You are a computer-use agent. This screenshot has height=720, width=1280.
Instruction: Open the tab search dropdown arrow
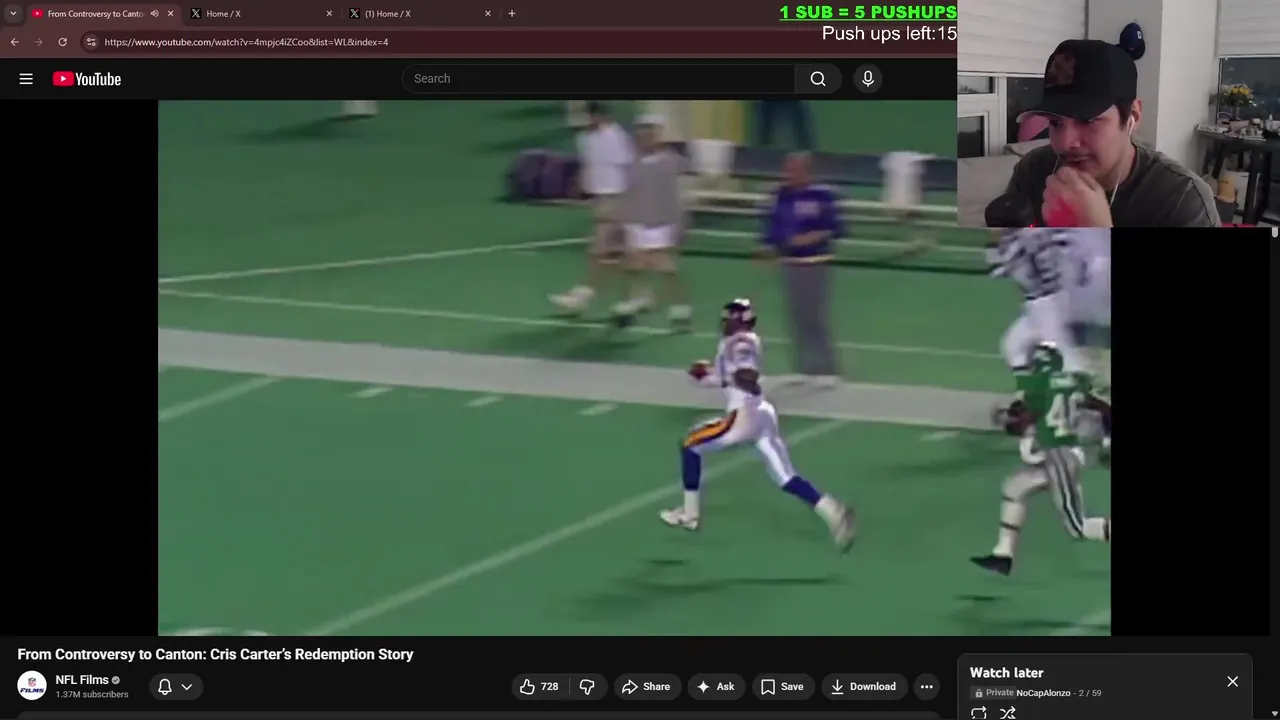coord(12,13)
